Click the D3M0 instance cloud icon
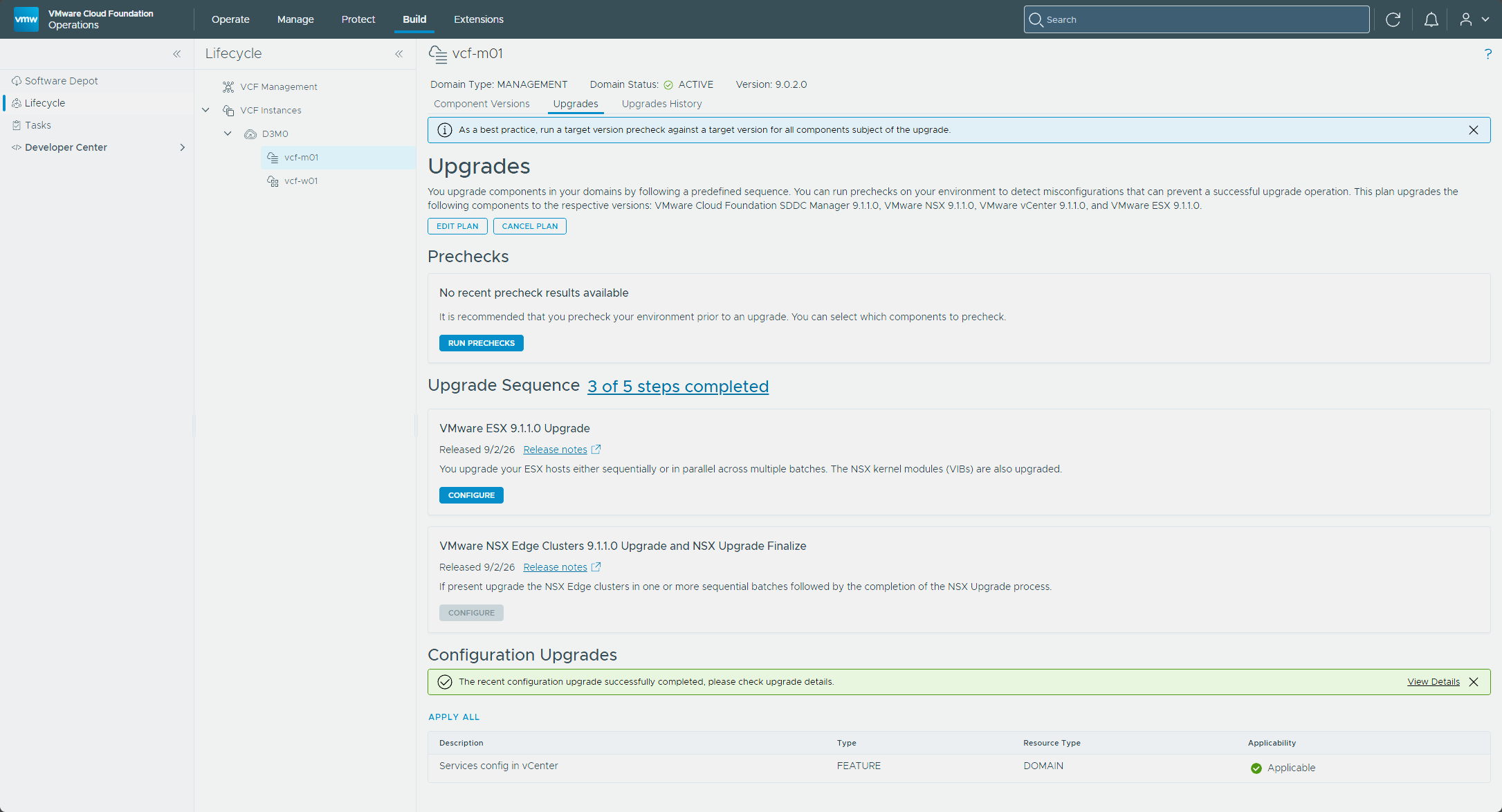 (250, 134)
